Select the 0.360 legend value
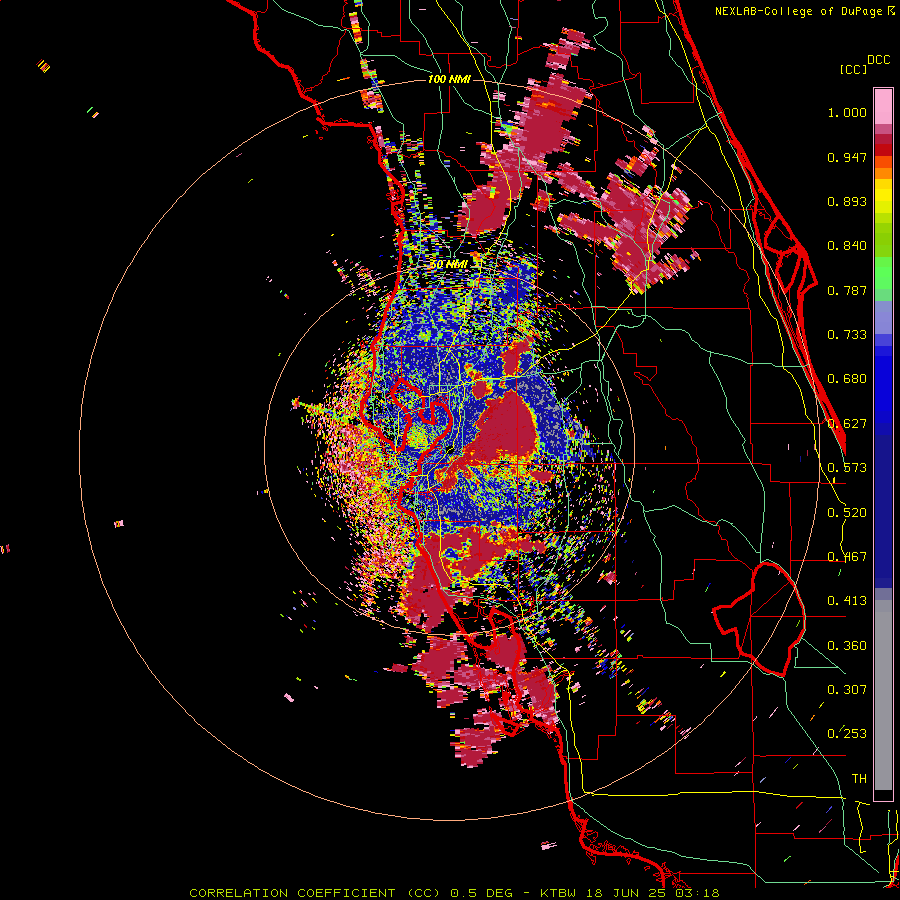The width and height of the screenshot is (900, 900). [x=847, y=646]
